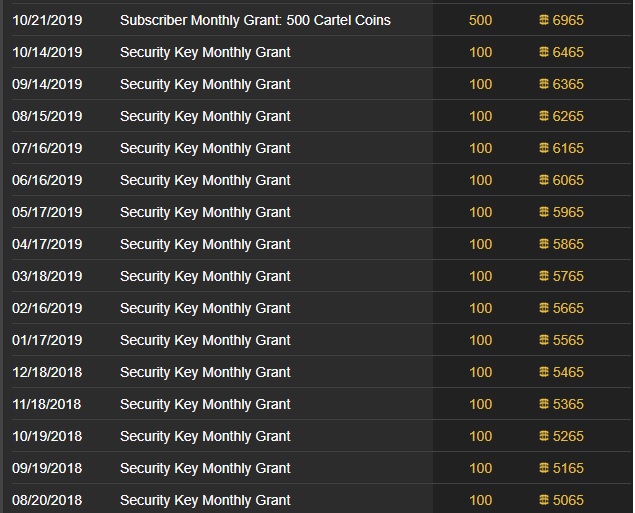Select the 10/14/2019 Security Key Monthly Grant
This screenshot has height=513, width=635.
coord(205,52)
